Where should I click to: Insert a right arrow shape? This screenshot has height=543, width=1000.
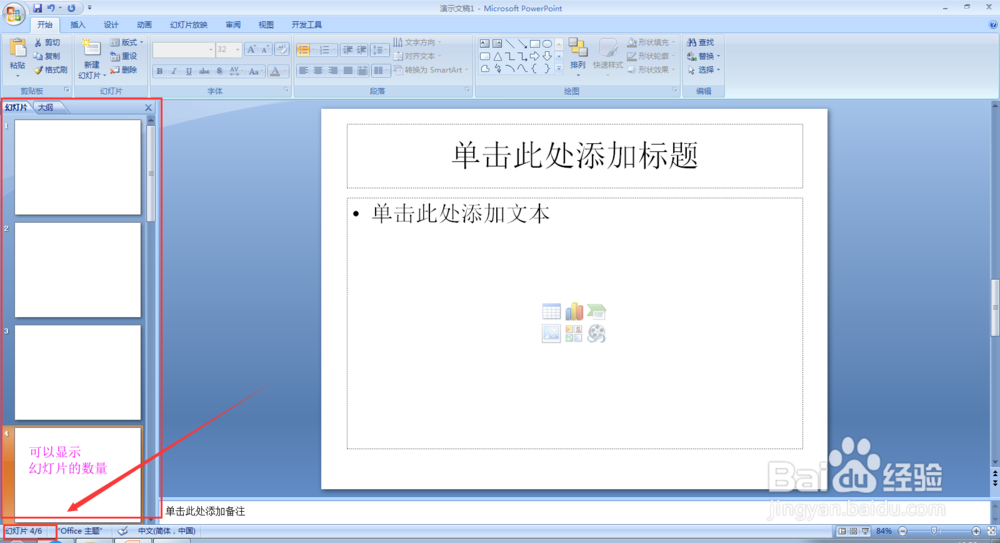tap(534, 56)
